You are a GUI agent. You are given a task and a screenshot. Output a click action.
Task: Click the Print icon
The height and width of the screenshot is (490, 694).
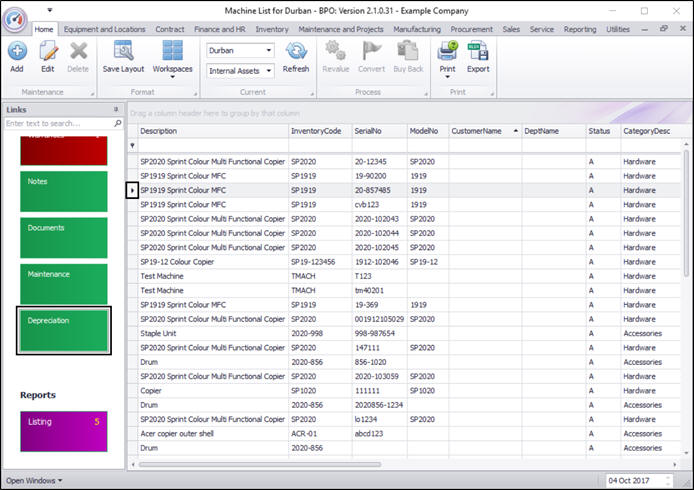point(446,51)
